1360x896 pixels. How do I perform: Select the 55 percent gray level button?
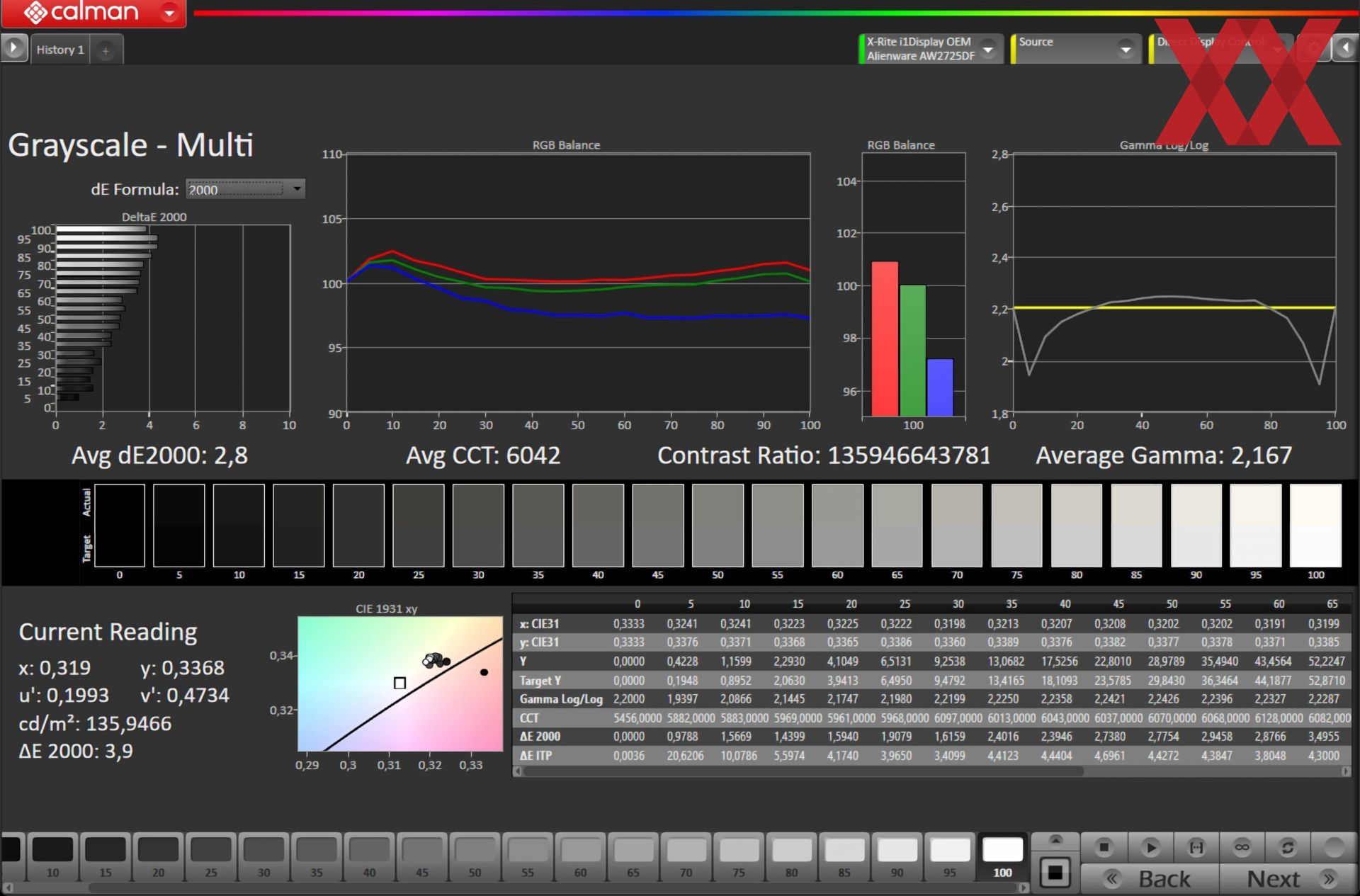[528, 857]
